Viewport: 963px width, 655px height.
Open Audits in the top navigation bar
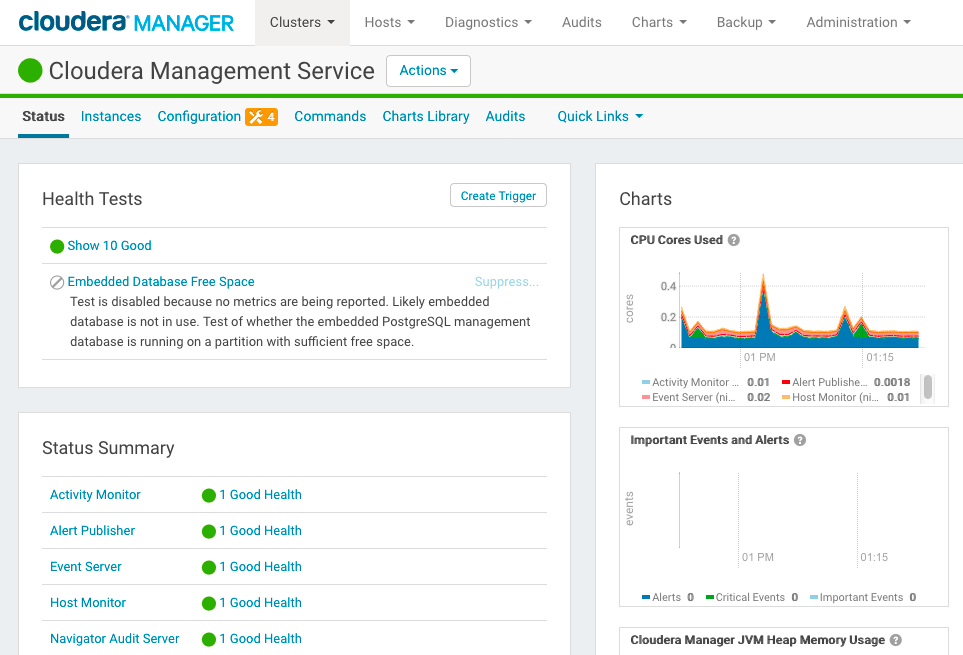pyautogui.click(x=582, y=22)
